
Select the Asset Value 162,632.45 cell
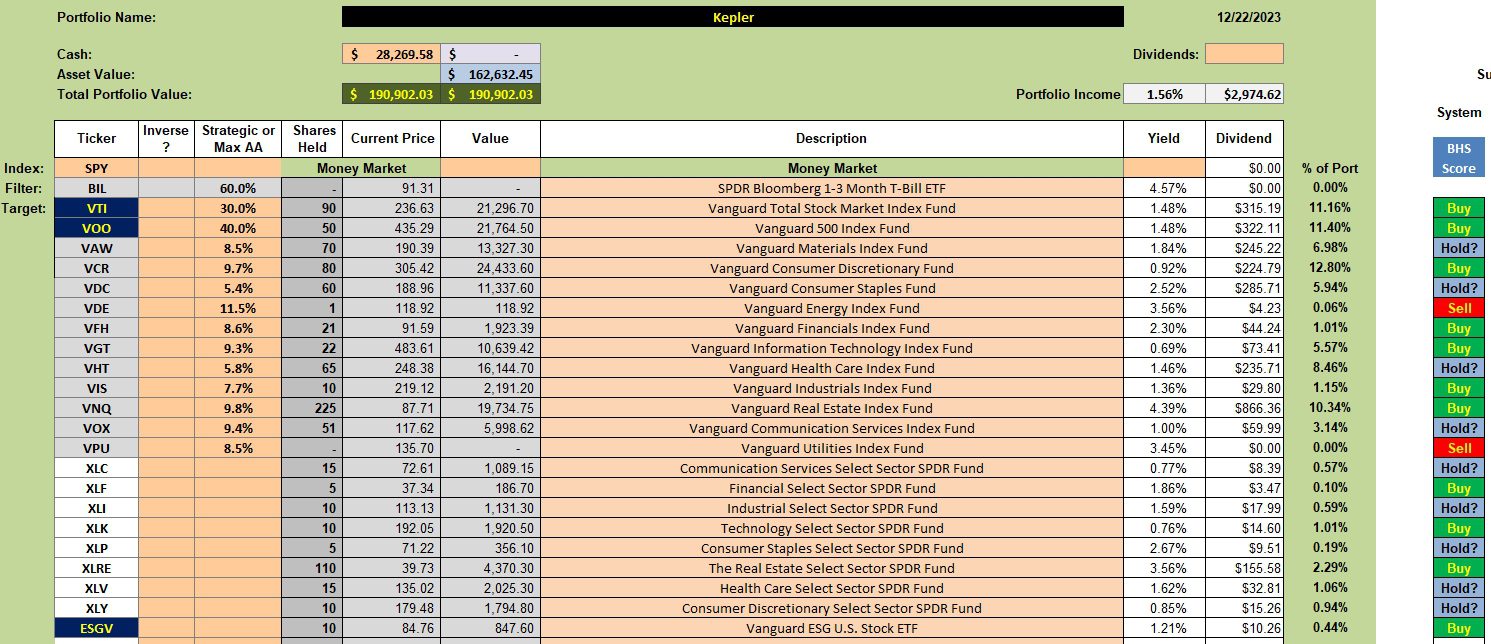click(x=490, y=74)
